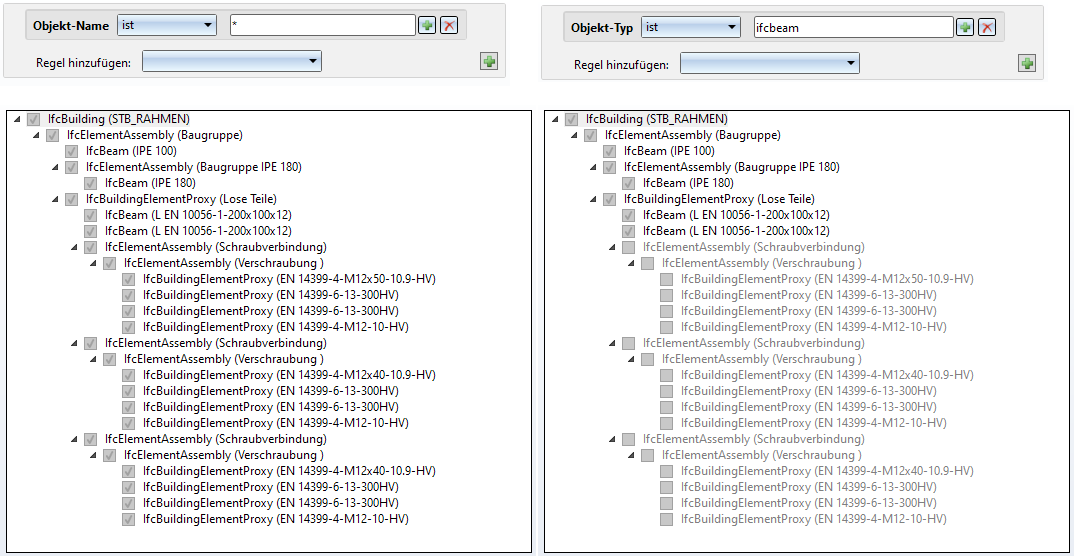Click the Objekt-Typ value field containing ifcbeam
Viewport: 1074px width, 556px height.
pyautogui.click(x=853, y=27)
